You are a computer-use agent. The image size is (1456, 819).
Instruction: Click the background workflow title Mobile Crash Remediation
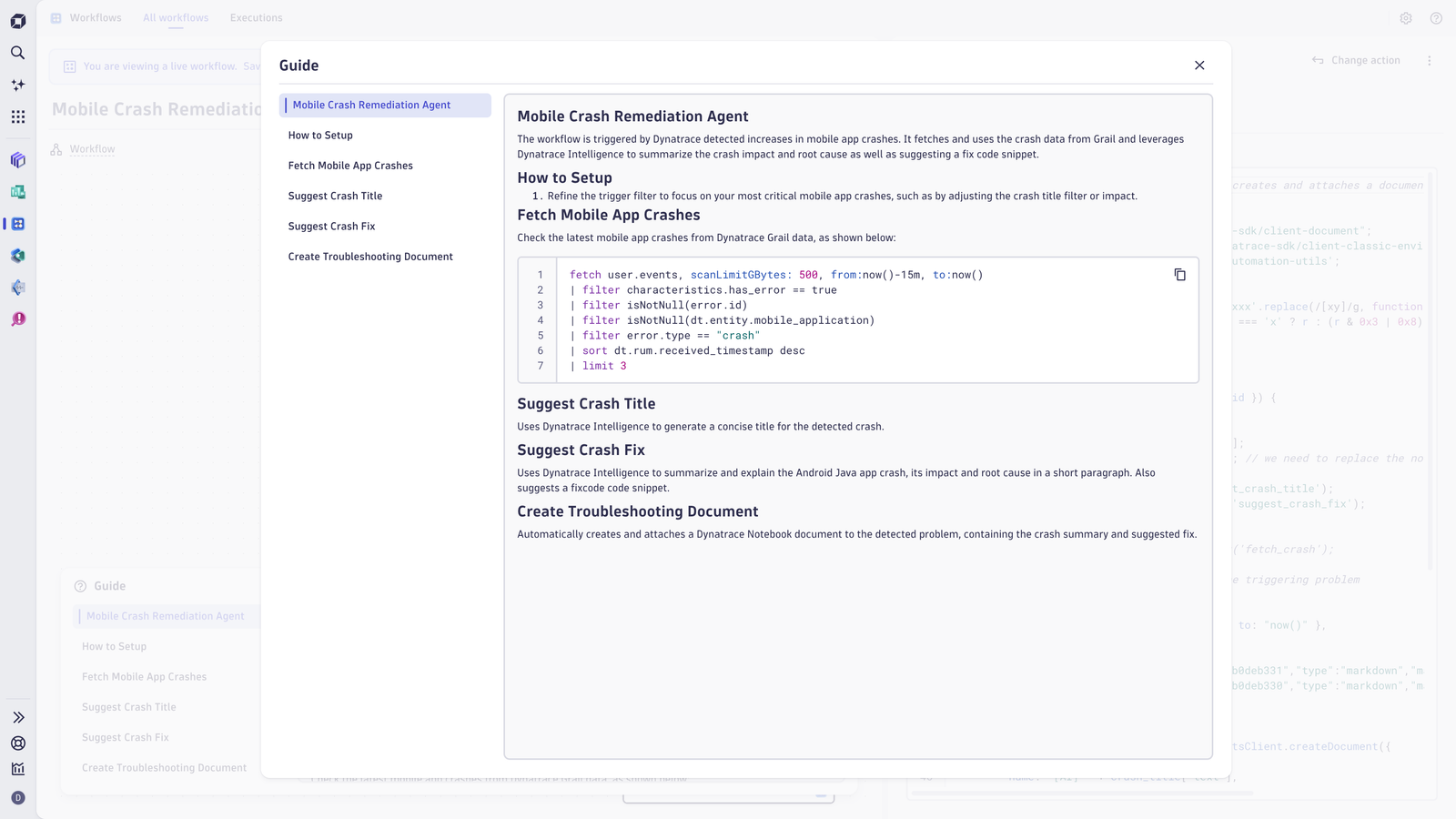pos(157,109)
